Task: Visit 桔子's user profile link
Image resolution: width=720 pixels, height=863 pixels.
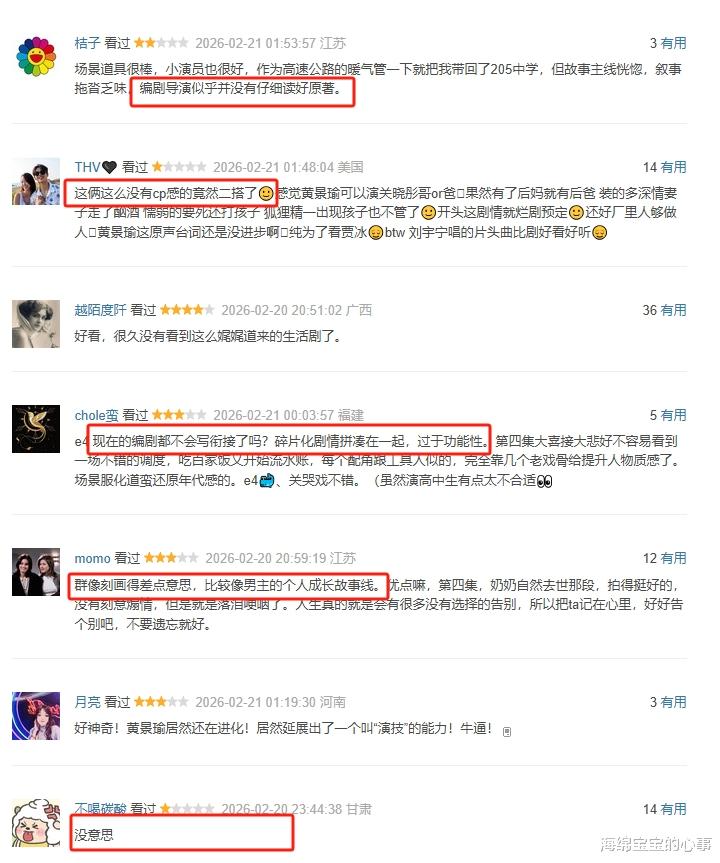Action: pyautogui.click(x=88, y=43)
